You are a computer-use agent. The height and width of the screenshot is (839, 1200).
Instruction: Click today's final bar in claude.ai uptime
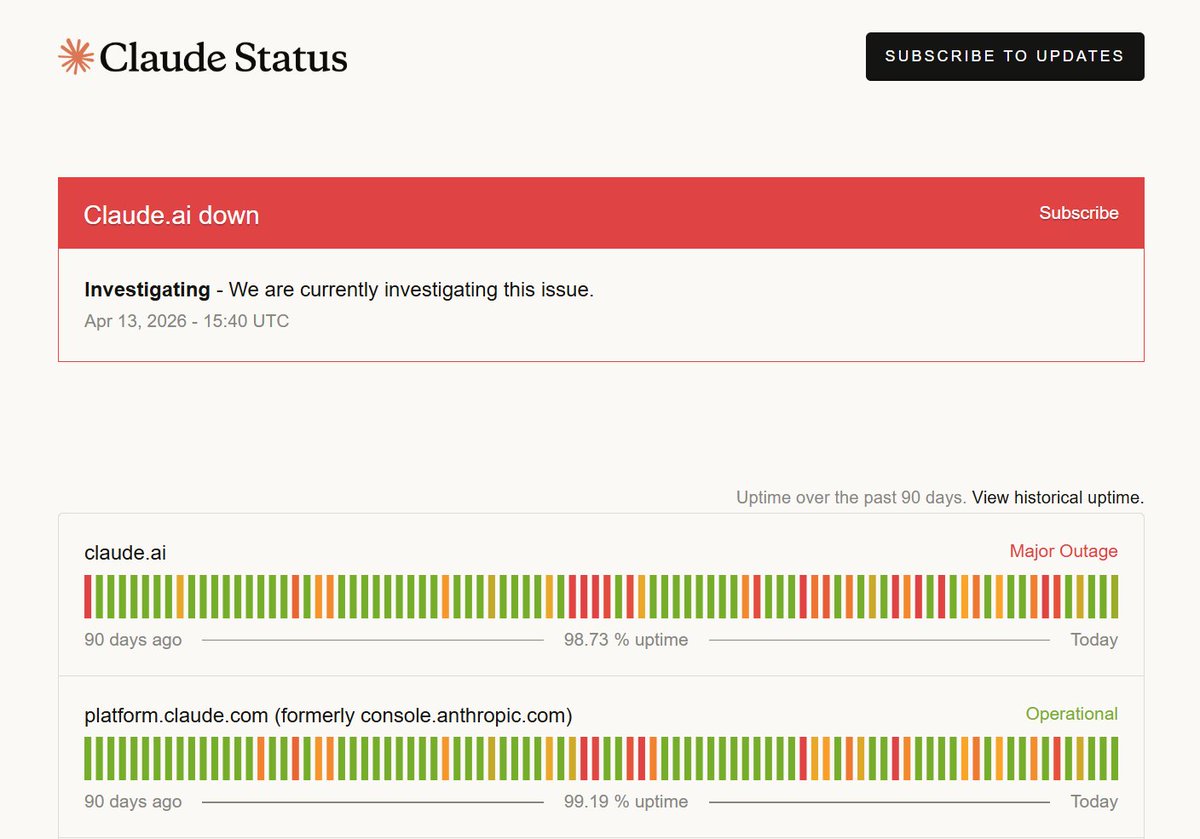[1115, 597]
